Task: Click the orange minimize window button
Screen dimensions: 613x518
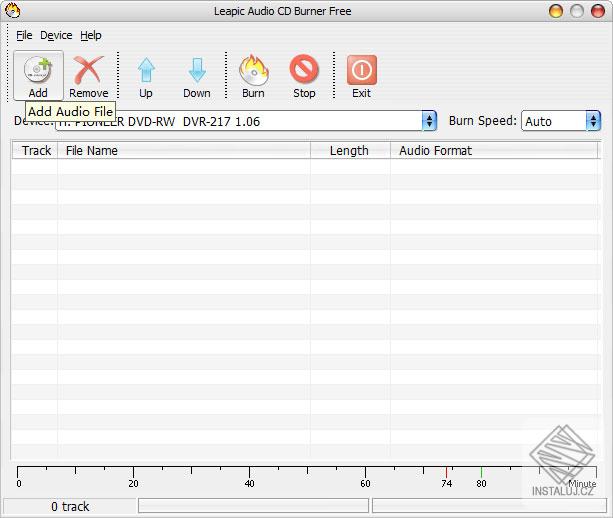Action: [x=556, y=11]
